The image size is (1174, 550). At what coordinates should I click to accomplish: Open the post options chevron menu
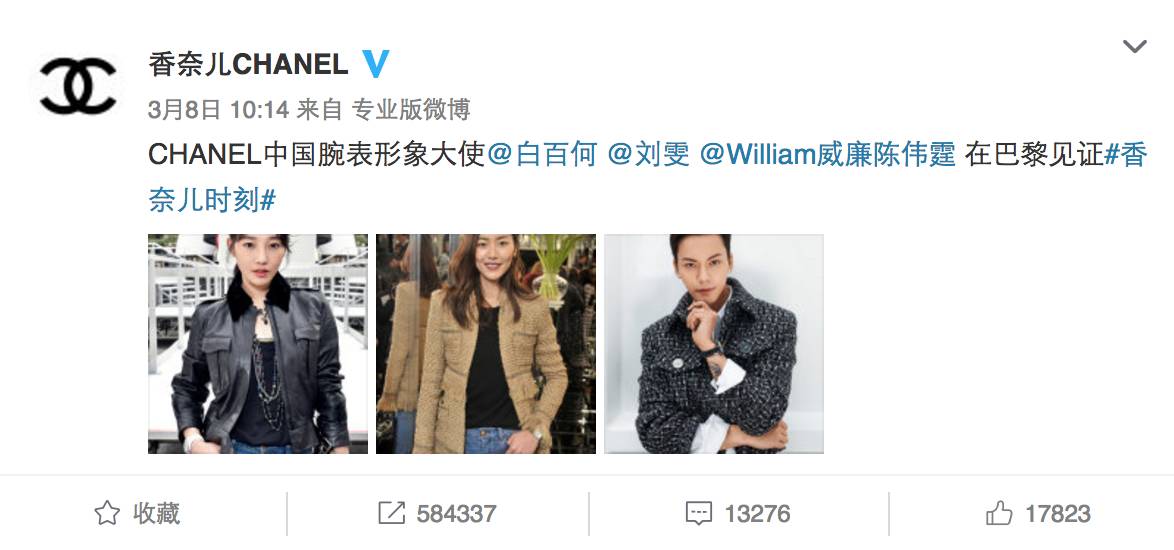(x=1135, y=46)
